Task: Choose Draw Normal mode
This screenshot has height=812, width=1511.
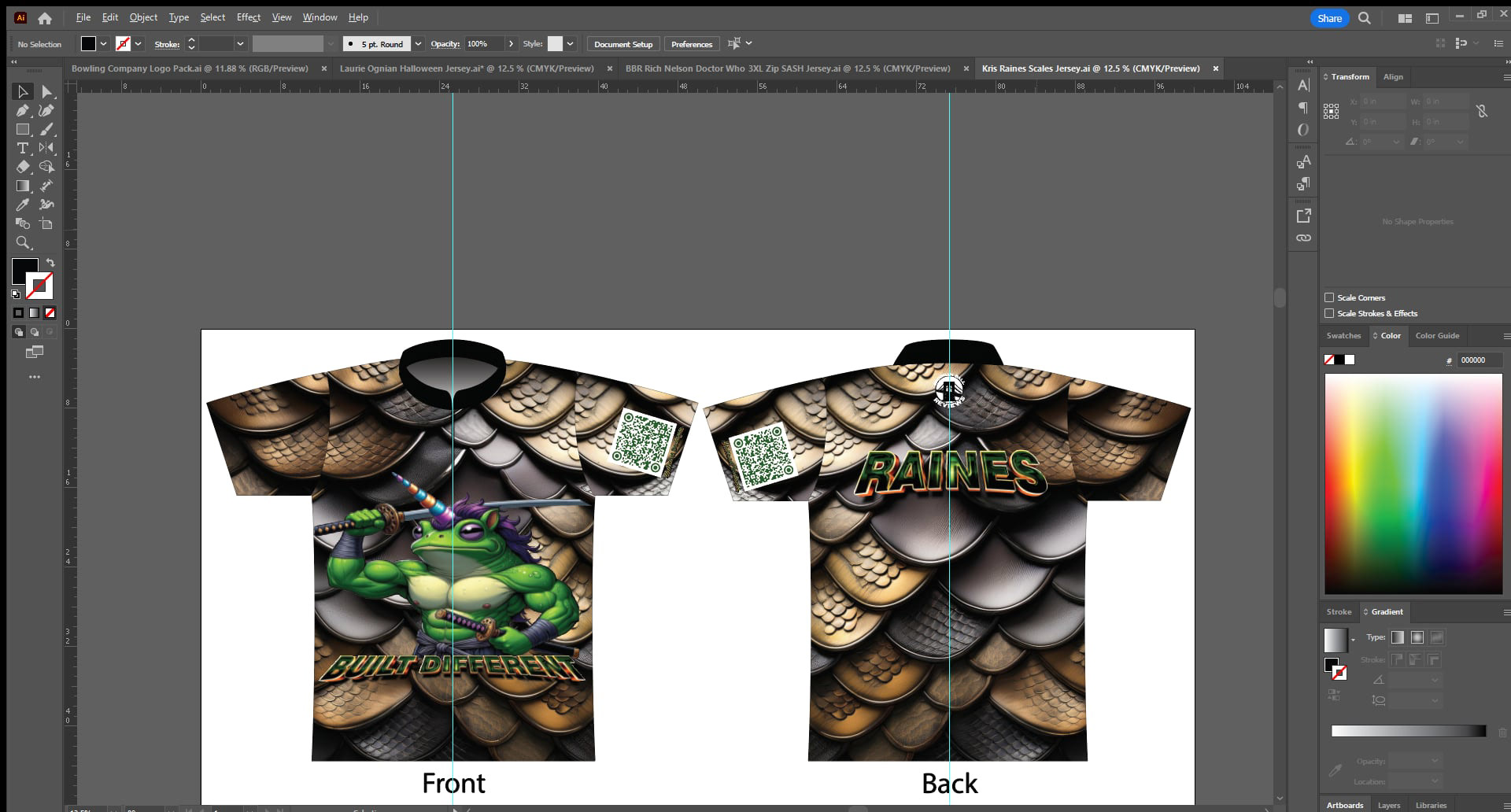Action: pos(19,332)
